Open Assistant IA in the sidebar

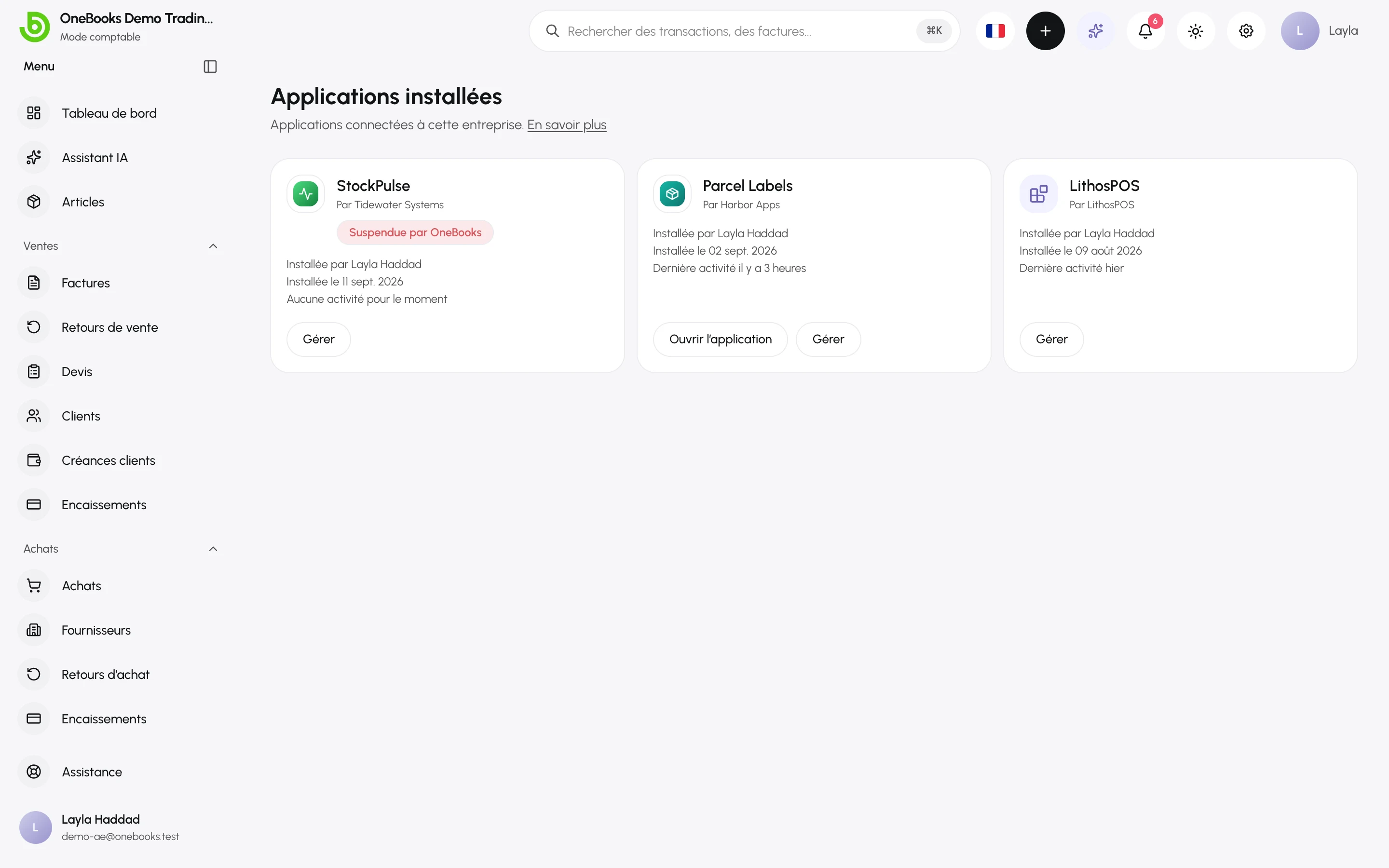click(x=118, y=157)
